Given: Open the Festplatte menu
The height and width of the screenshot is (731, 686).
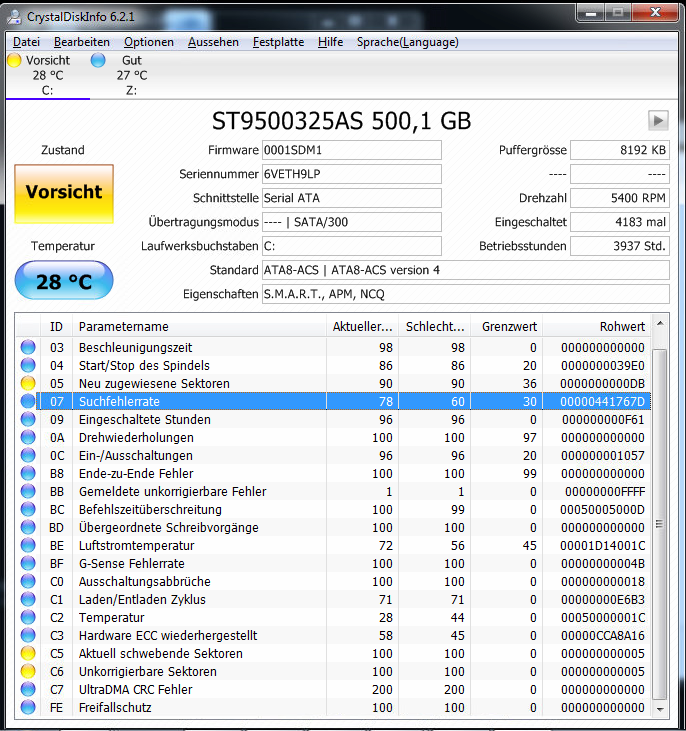Looking at the screenshot, I should [278, 42].
